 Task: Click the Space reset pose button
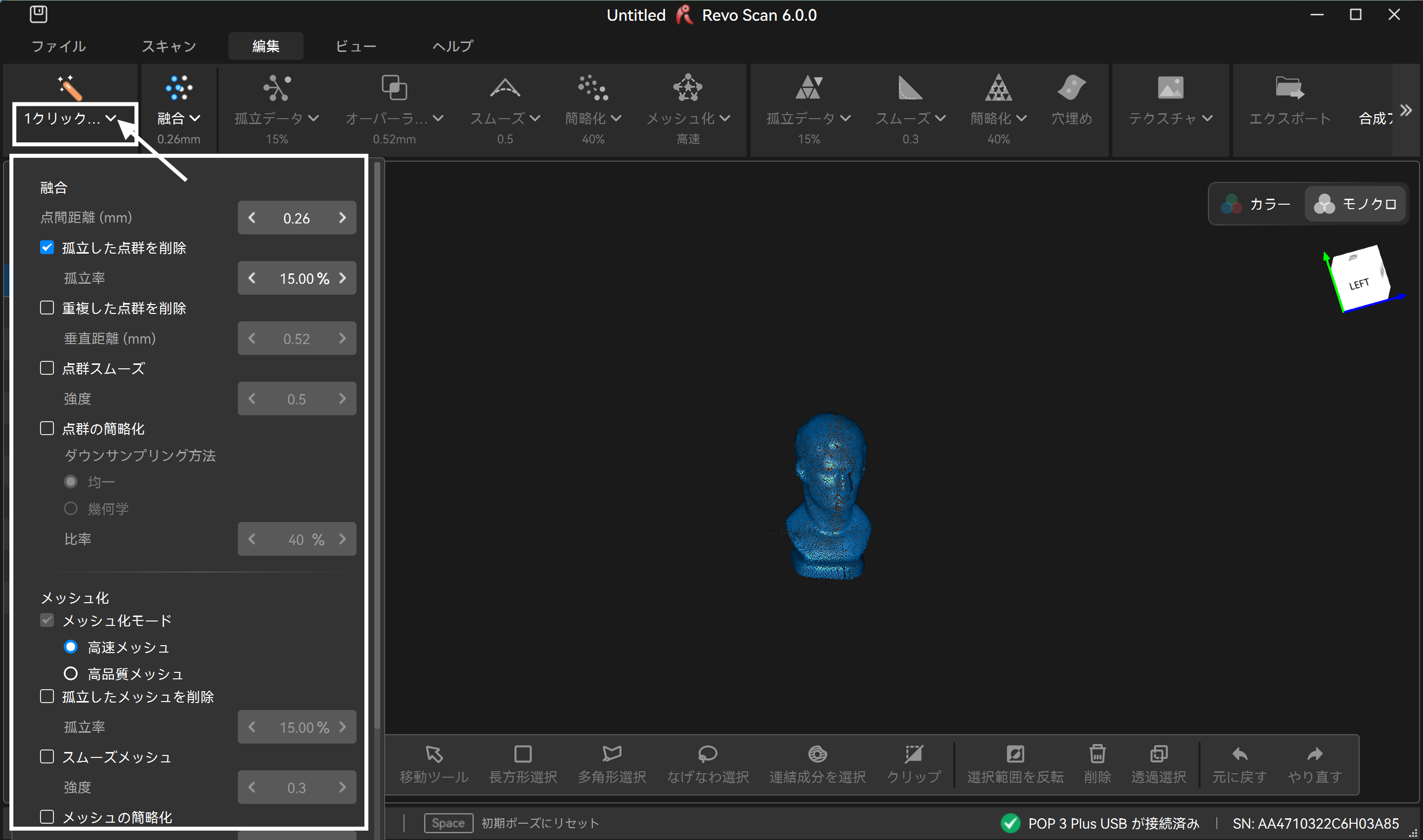tap(448, 823)
